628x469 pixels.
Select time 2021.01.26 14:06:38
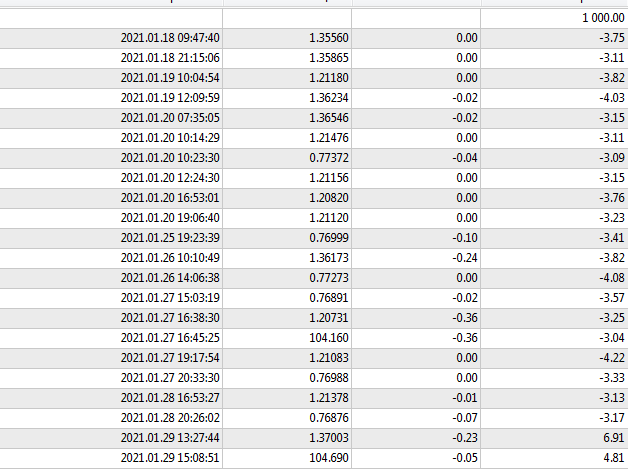click(170, 278)
